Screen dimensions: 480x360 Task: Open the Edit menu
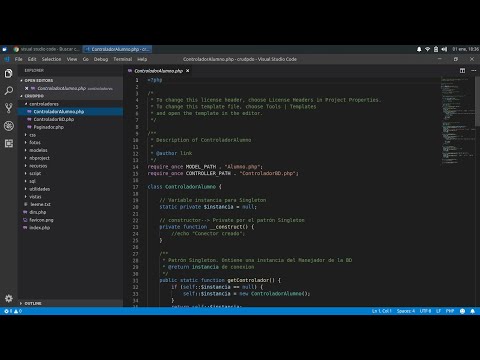click(x=32, y=59)
